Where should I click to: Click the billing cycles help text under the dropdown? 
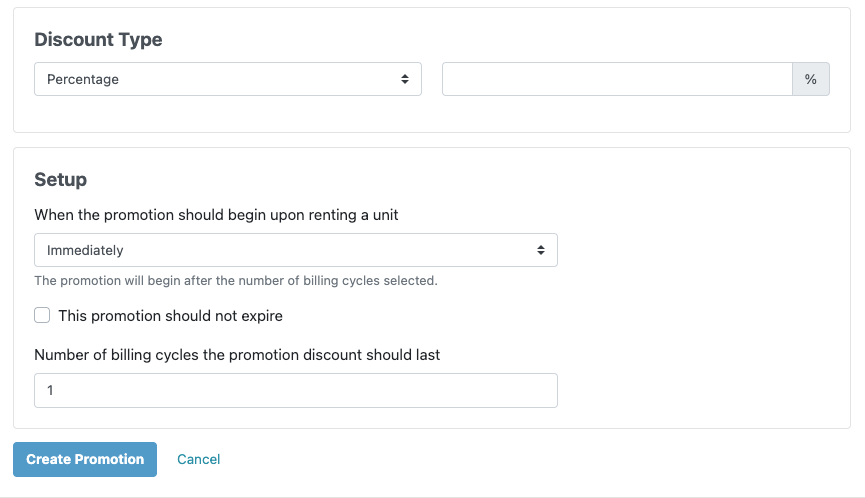[x=235, y=281]
